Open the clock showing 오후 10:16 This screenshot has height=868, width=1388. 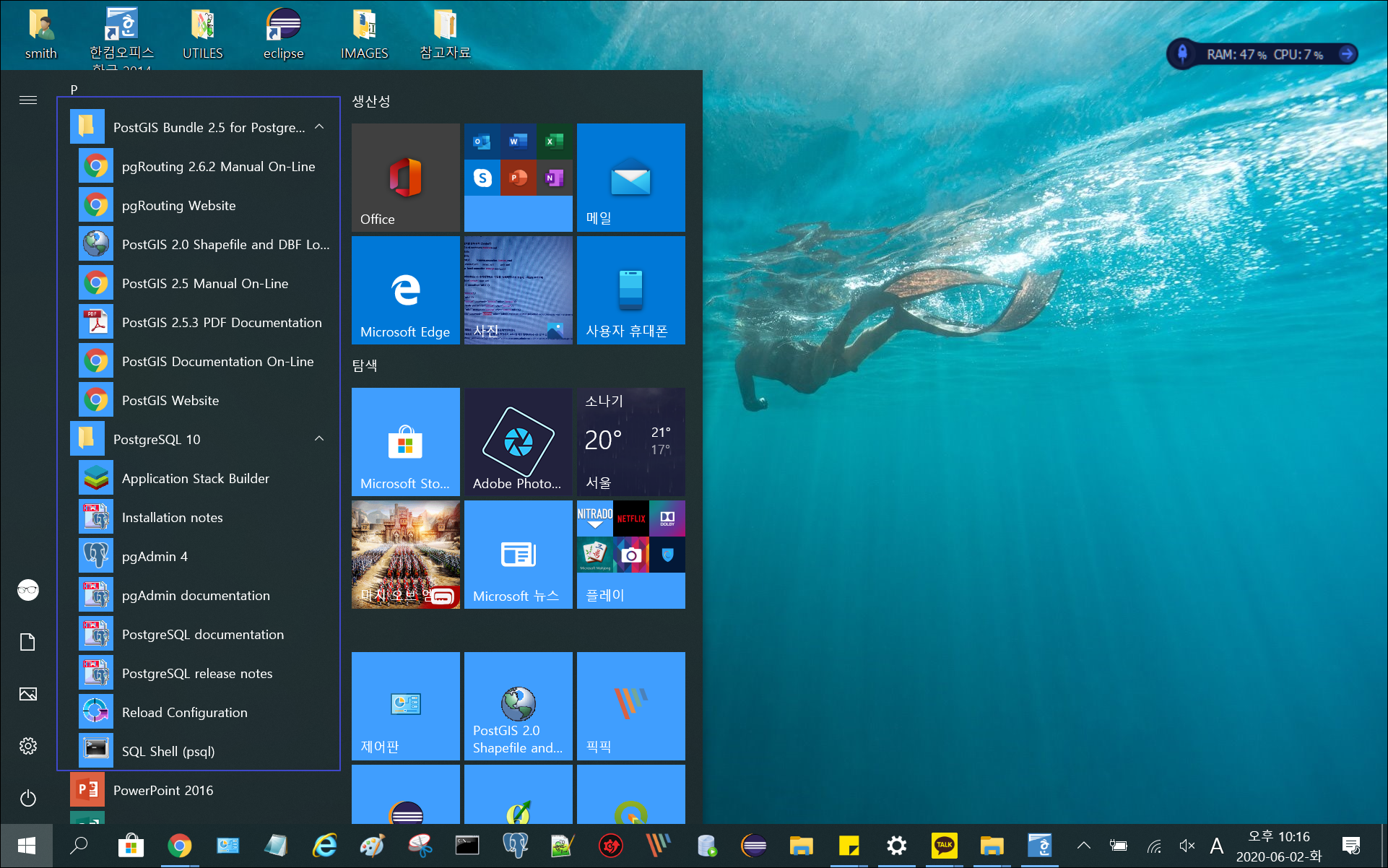point(1278,846)
